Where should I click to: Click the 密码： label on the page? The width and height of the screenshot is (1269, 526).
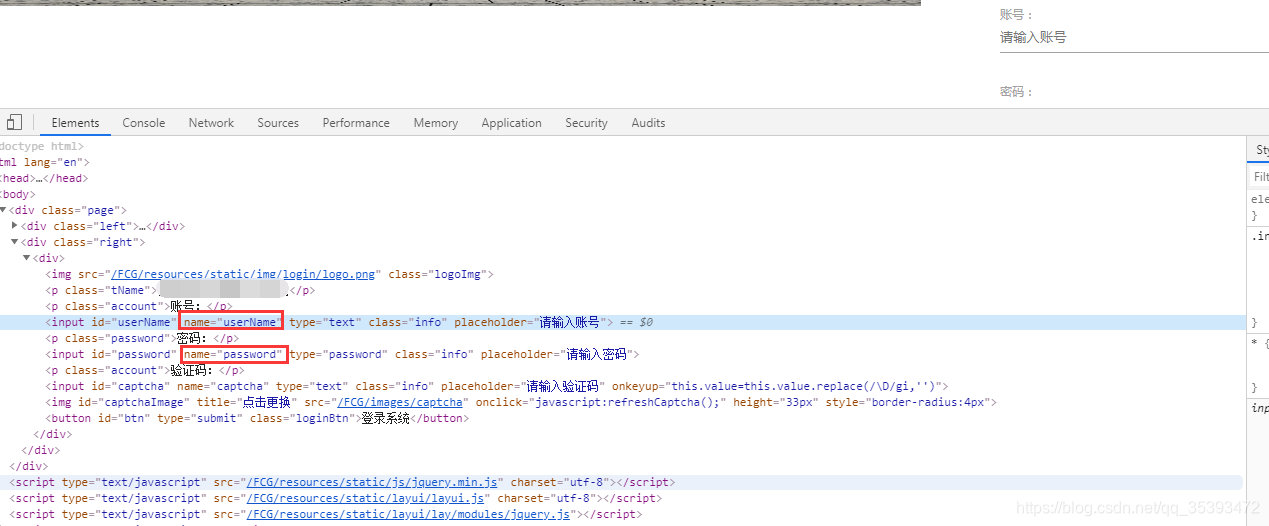1016,92
